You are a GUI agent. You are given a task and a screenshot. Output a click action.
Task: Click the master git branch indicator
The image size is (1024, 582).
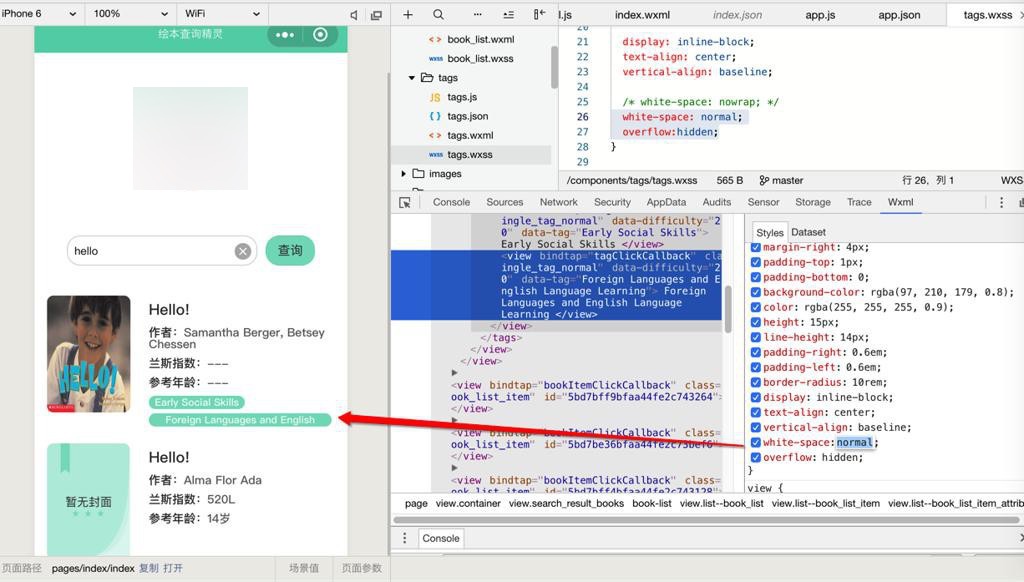[x=781, y=180]
